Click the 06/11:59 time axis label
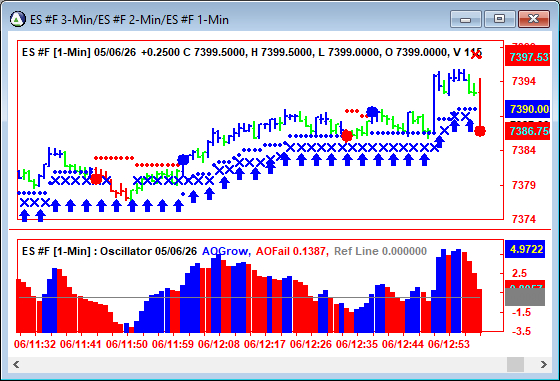This screenshot has width=560, height=381. (x=173, y=344)
